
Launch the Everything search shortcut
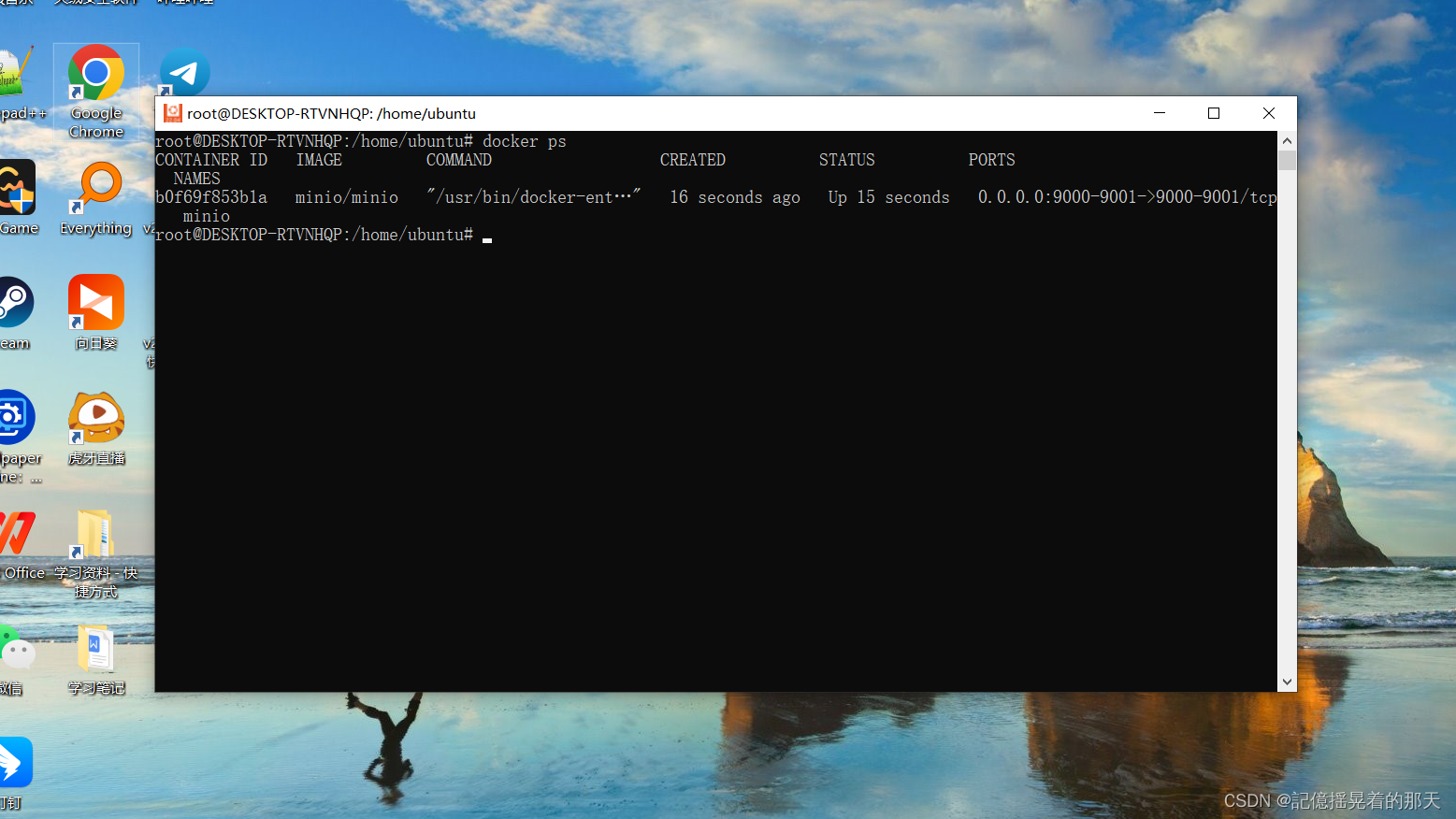pos(96,199)
